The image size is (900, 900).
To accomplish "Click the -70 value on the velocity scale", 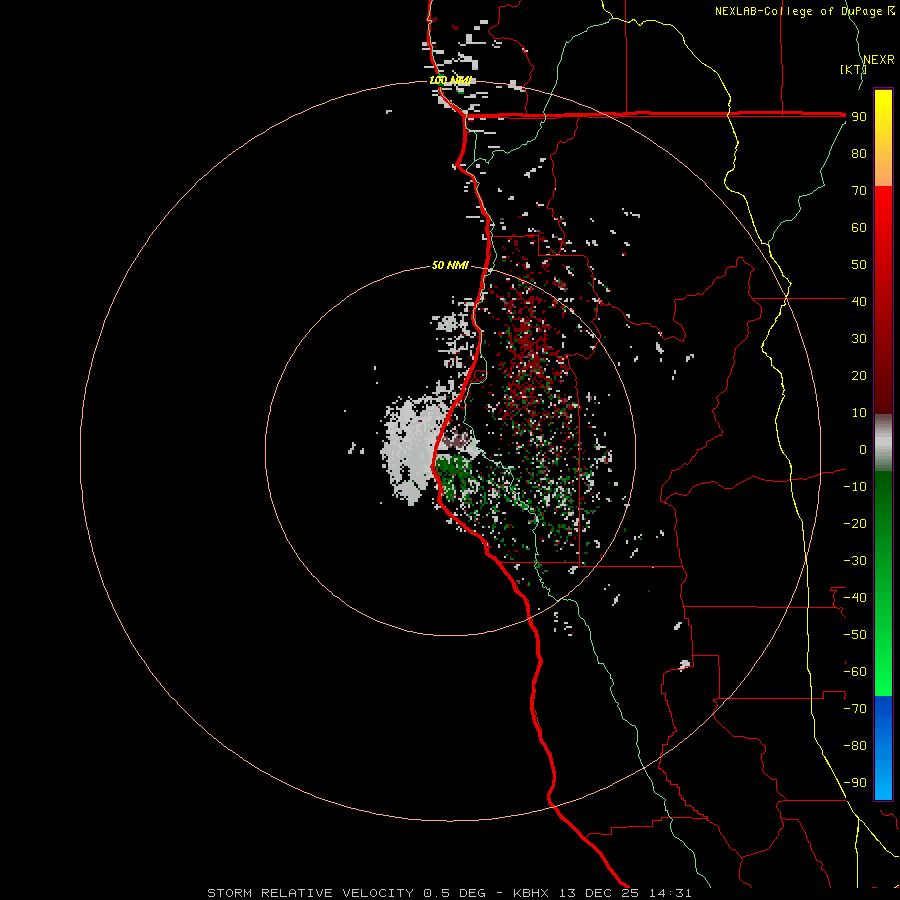I will pyautogui.click(x=855, y=709).
